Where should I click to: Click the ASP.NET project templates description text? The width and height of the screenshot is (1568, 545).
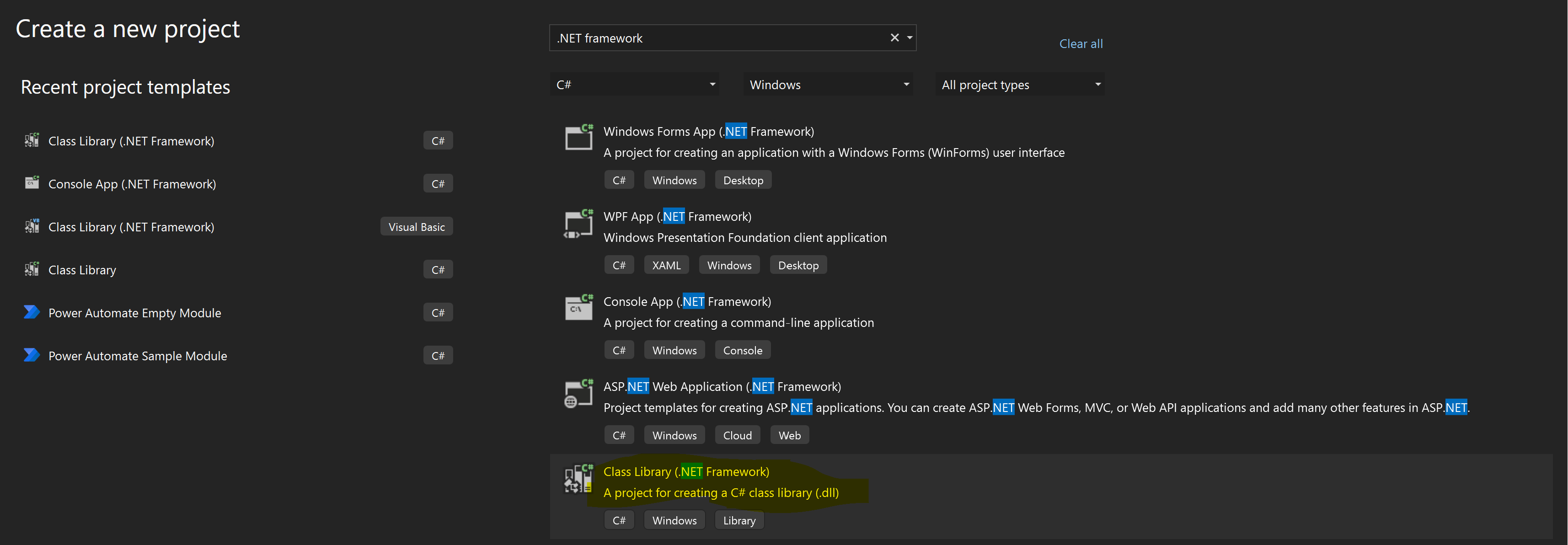[1036, 408]
